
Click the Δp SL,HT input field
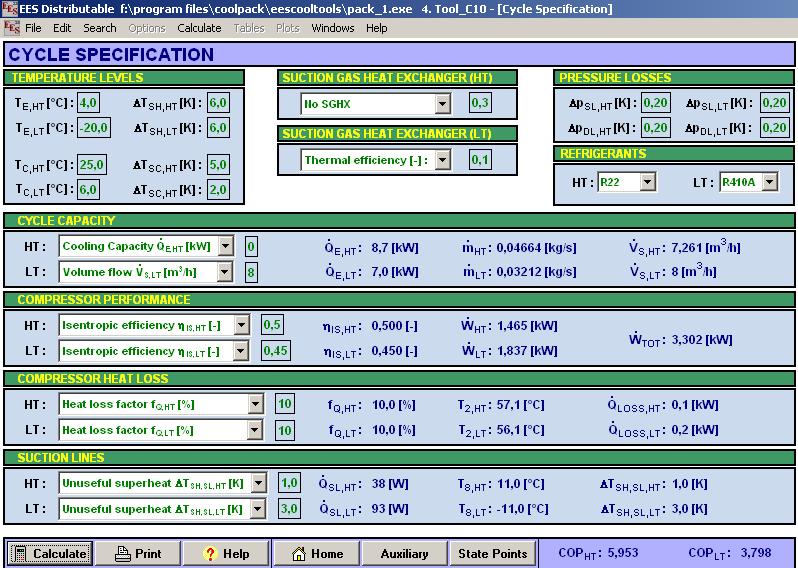pyautogui.click(x=655, y=102)
